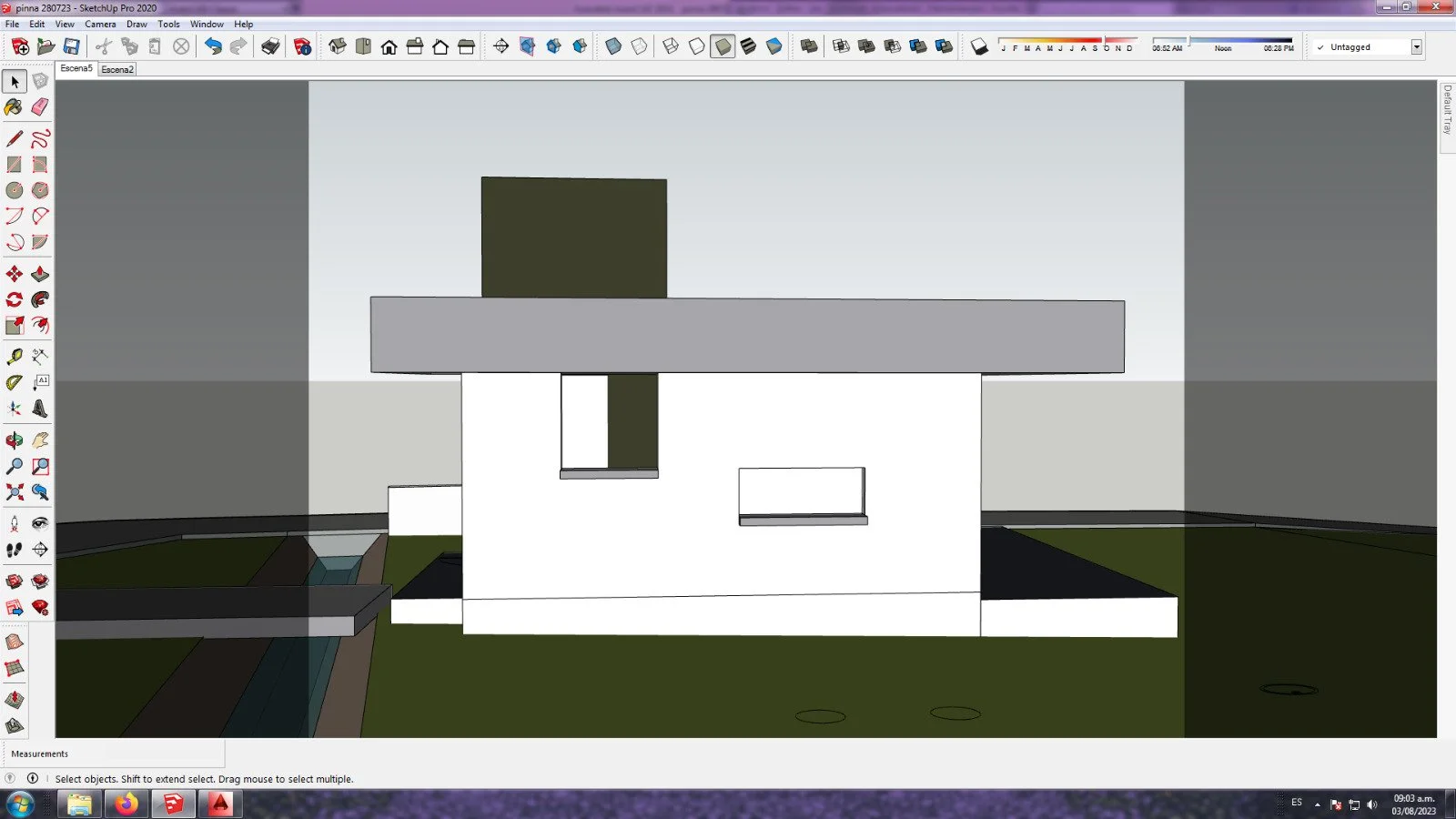Show hidden system tray icons arrow
The image size is (1456, 819).
click(1317, 804)
